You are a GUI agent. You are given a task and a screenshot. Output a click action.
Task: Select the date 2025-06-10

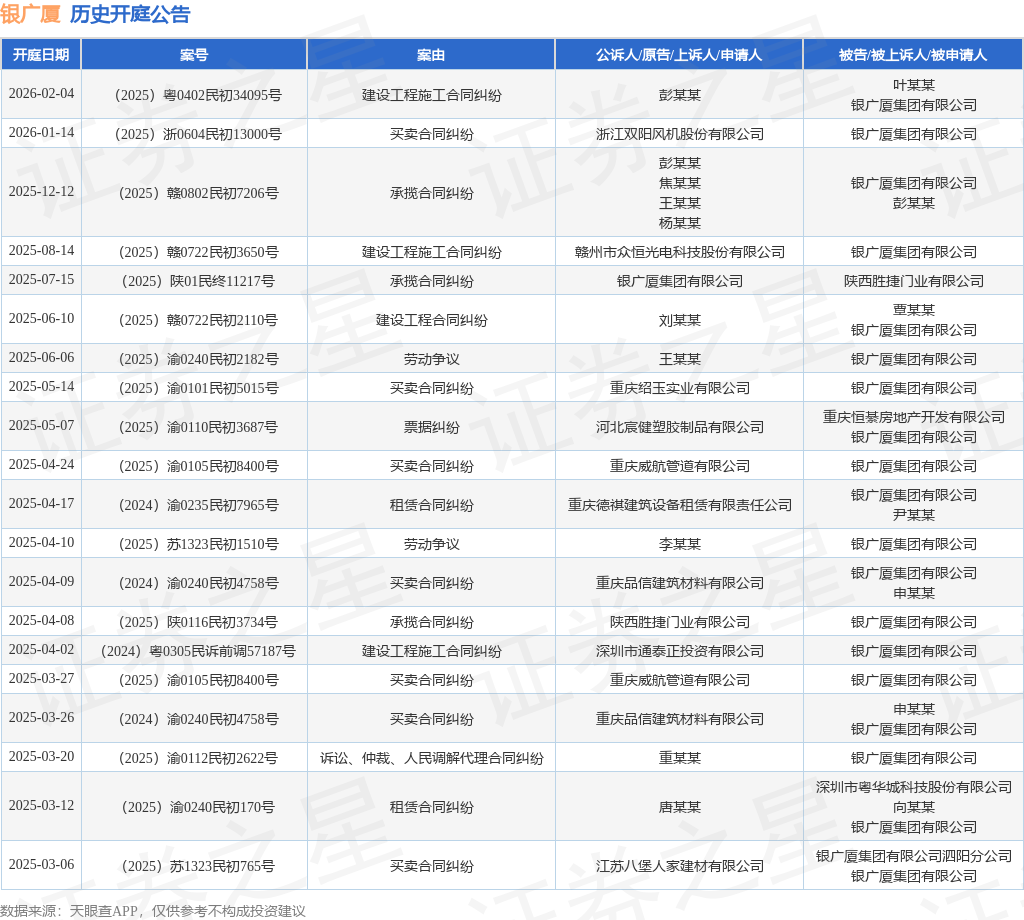(x=41, y=319)
